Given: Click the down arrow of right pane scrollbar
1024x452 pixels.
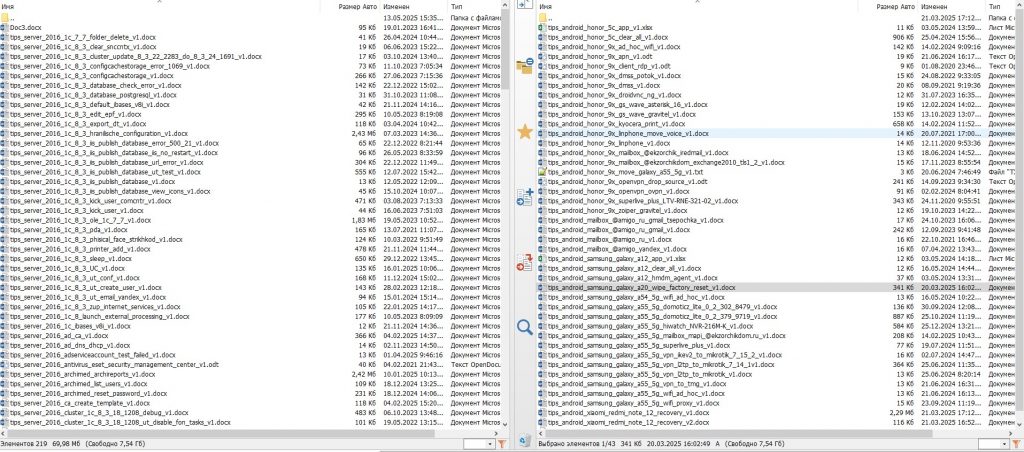Looking at the screenshot, I should click(x=1019, y=425).
